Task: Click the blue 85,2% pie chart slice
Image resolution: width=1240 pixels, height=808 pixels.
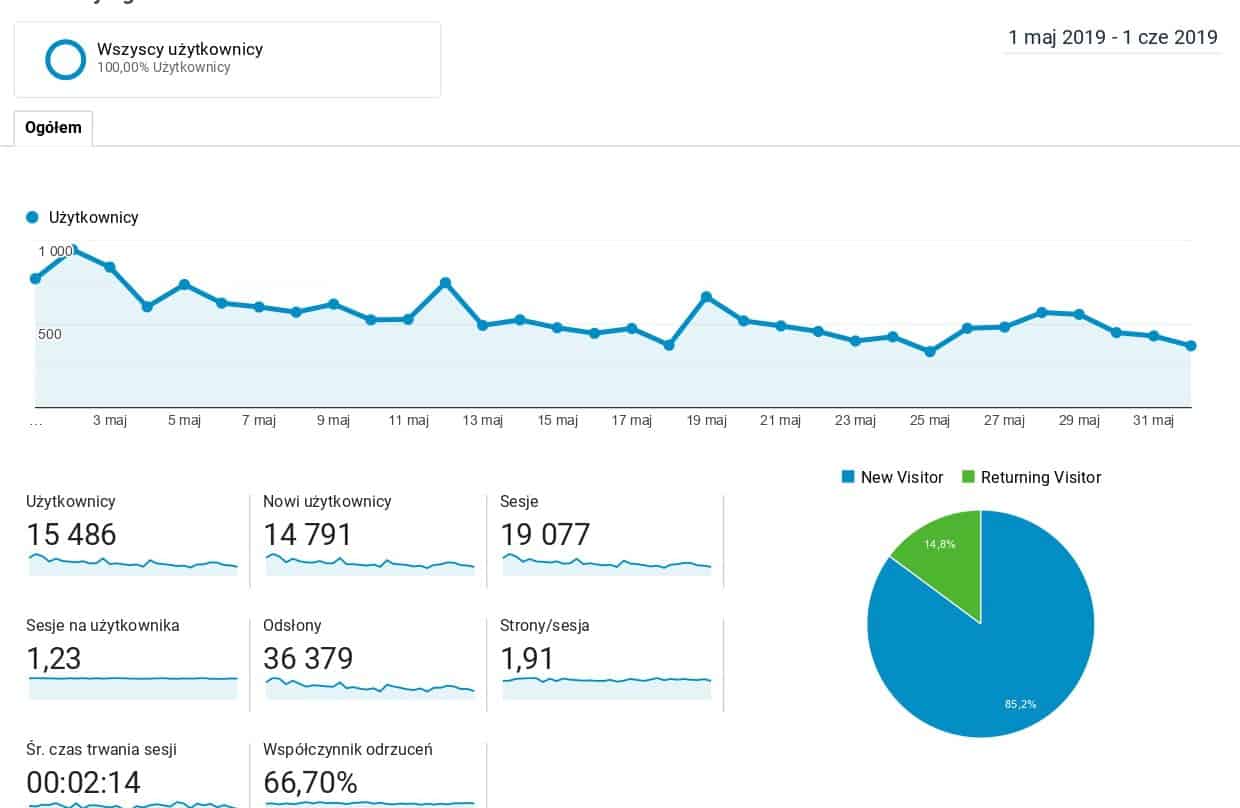Action: (1000, 660)
